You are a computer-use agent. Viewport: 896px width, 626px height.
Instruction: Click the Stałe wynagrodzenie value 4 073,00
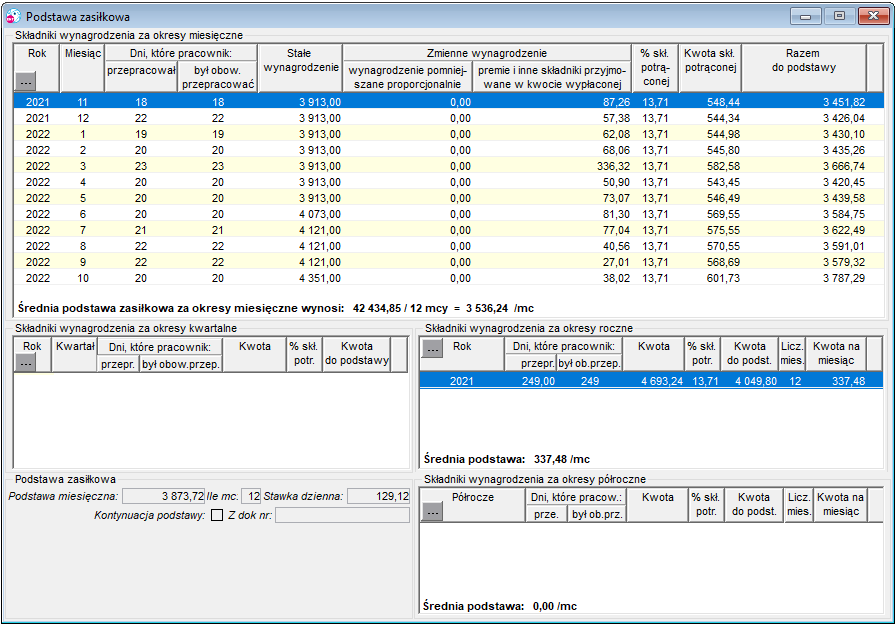[320, 214]
